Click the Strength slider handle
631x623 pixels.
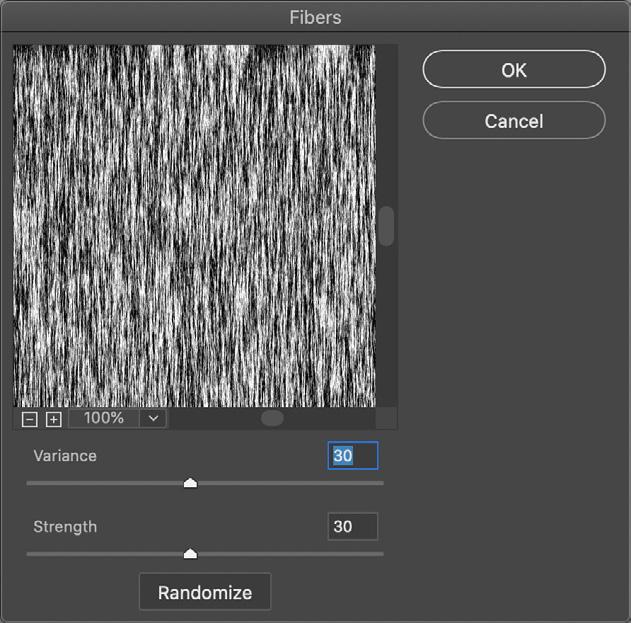tap(190, 553)
